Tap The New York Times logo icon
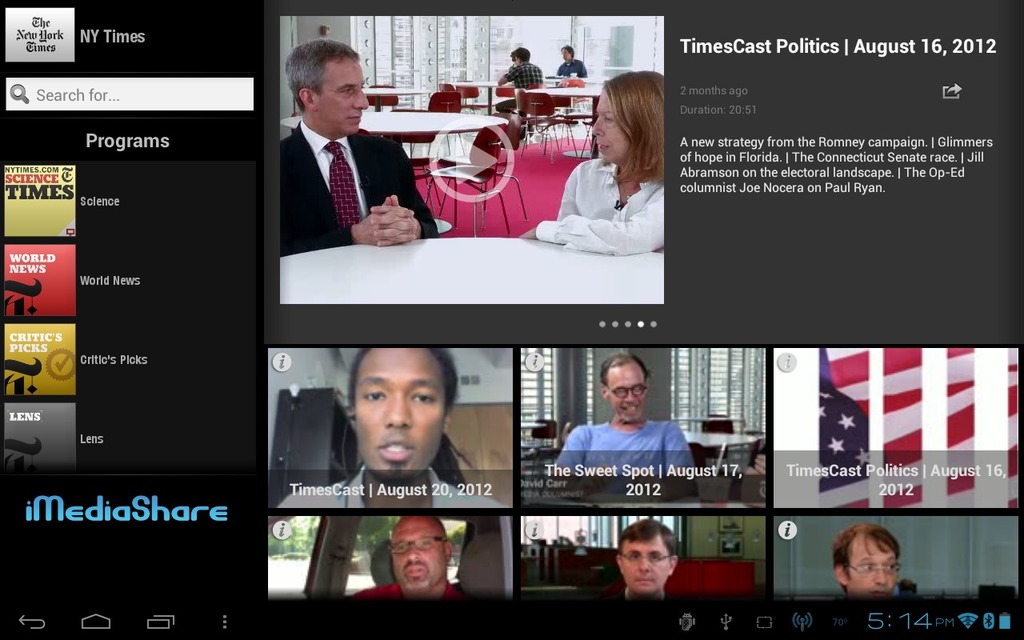 pos(40,35)
